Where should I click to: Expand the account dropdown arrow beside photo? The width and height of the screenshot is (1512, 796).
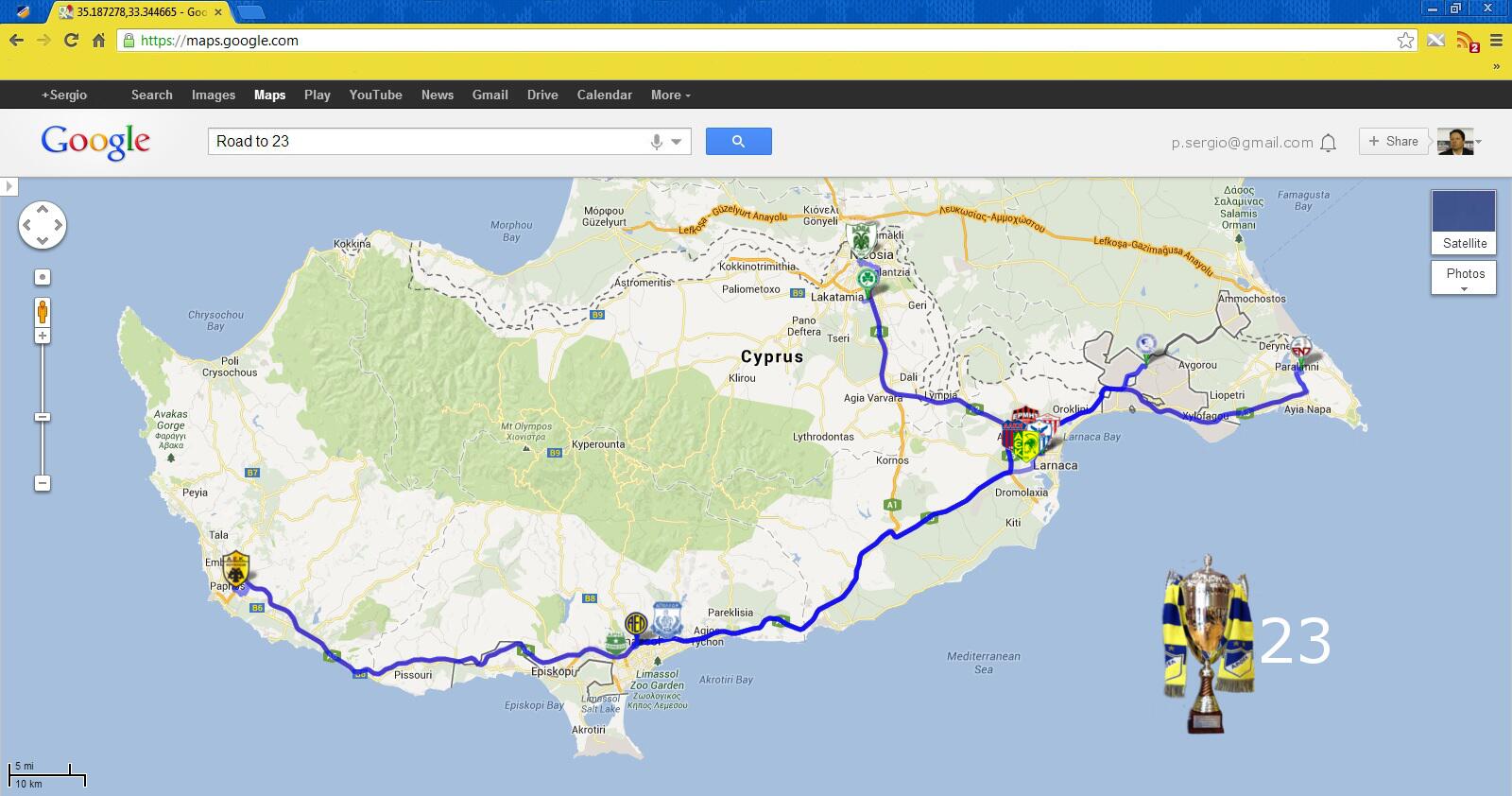1479,143
